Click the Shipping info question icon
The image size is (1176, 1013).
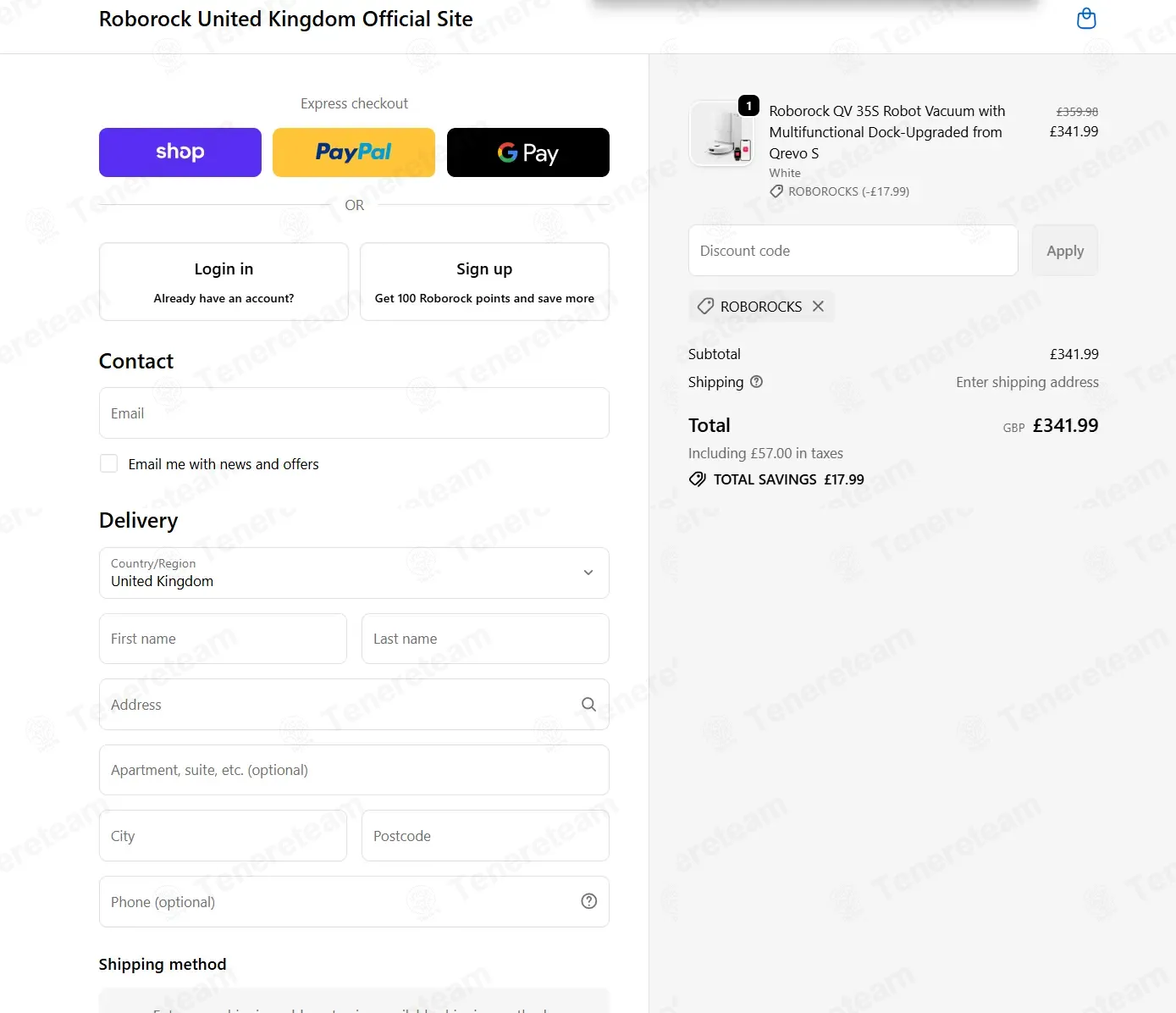[x=757, y=382]
